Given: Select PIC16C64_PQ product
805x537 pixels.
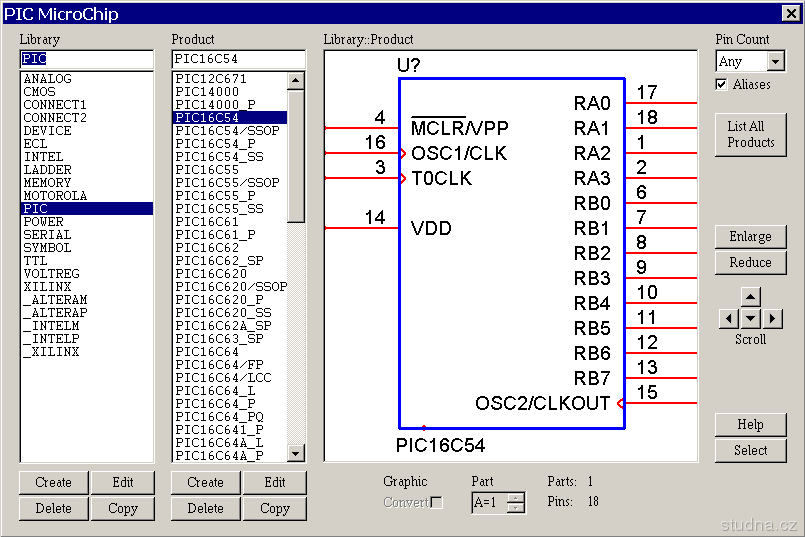Looking at the screenshot, I should [x=230, y=417].
